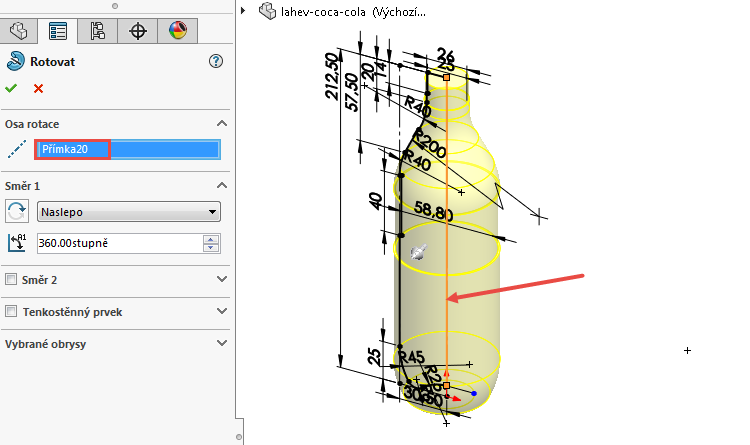The image size is (750, 445).
Task: Cancel Rotovat with red X
Action: 38,89
